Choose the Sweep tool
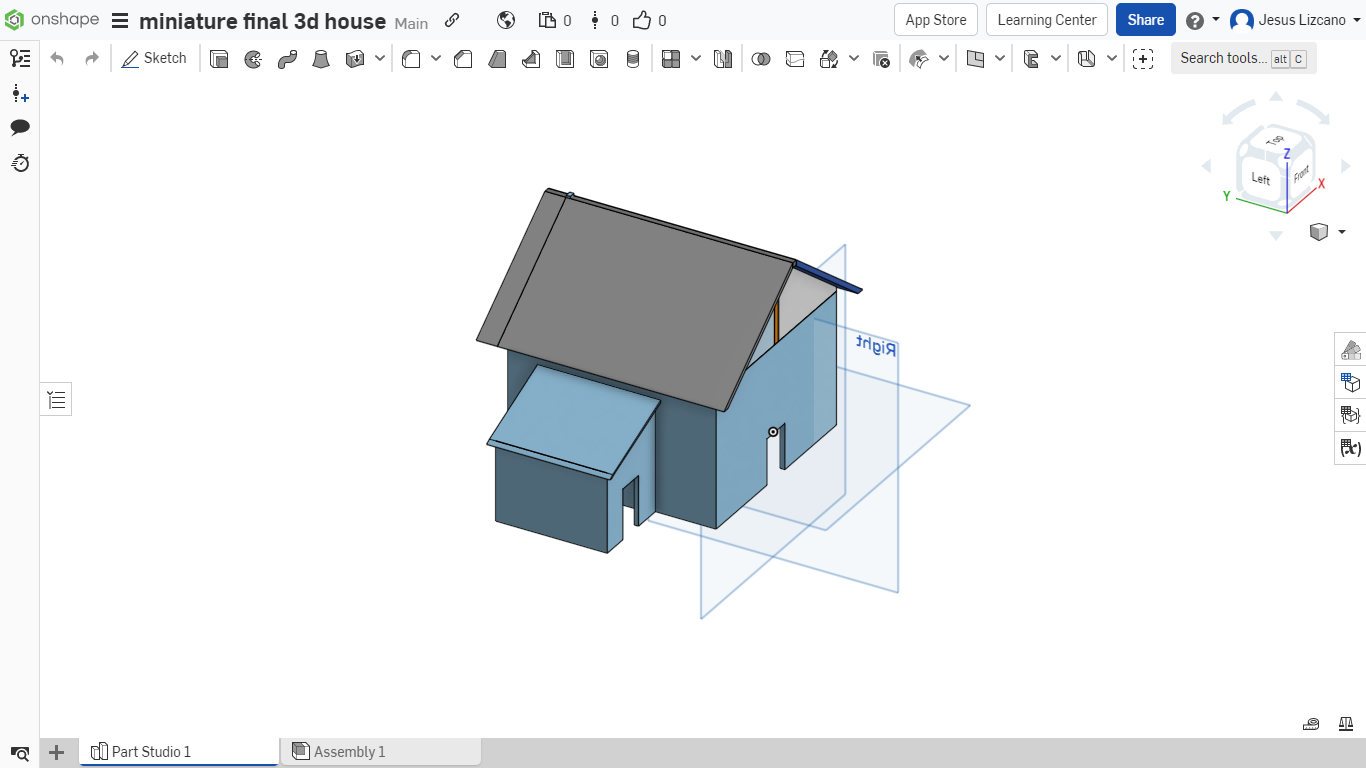 287,59
